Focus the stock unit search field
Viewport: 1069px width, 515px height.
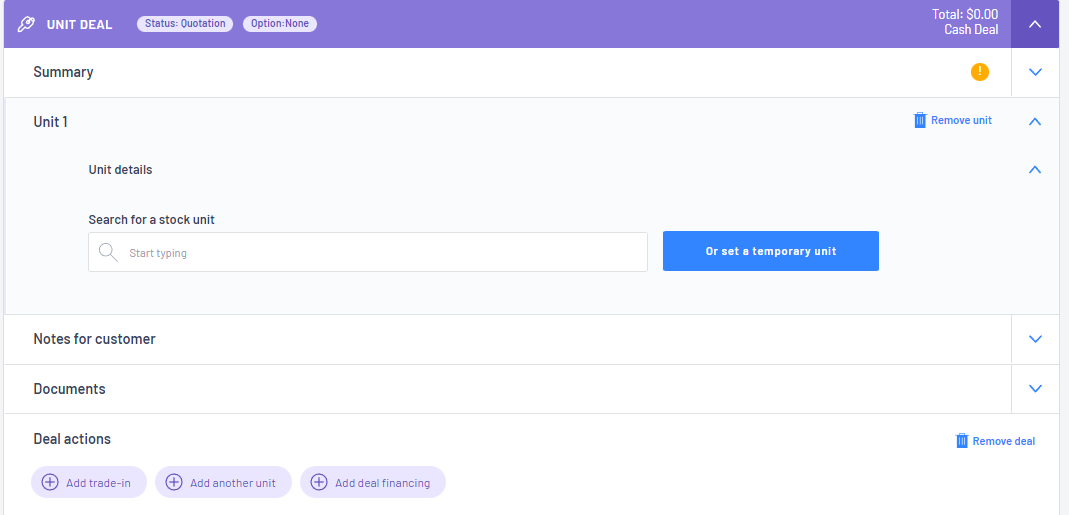pos(367,252)
